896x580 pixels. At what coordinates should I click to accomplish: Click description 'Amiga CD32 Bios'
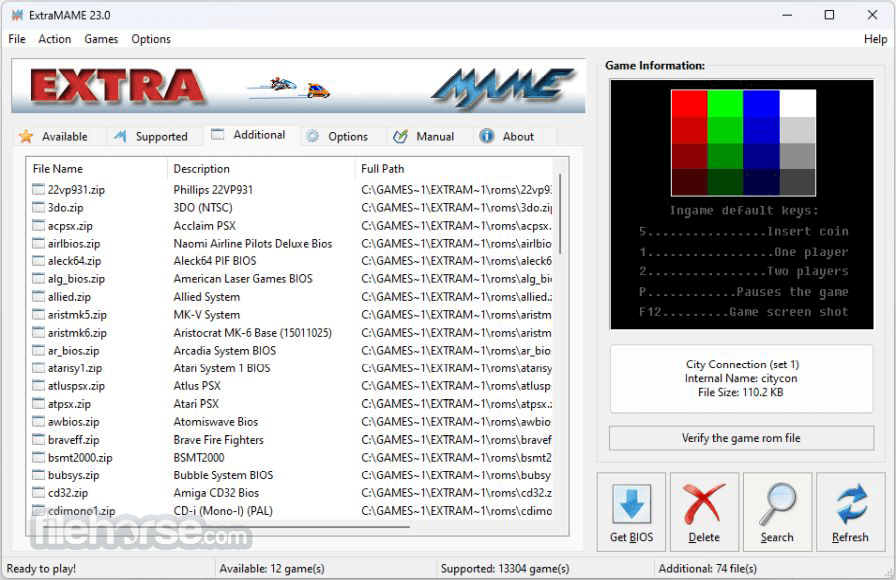point(216,493)
